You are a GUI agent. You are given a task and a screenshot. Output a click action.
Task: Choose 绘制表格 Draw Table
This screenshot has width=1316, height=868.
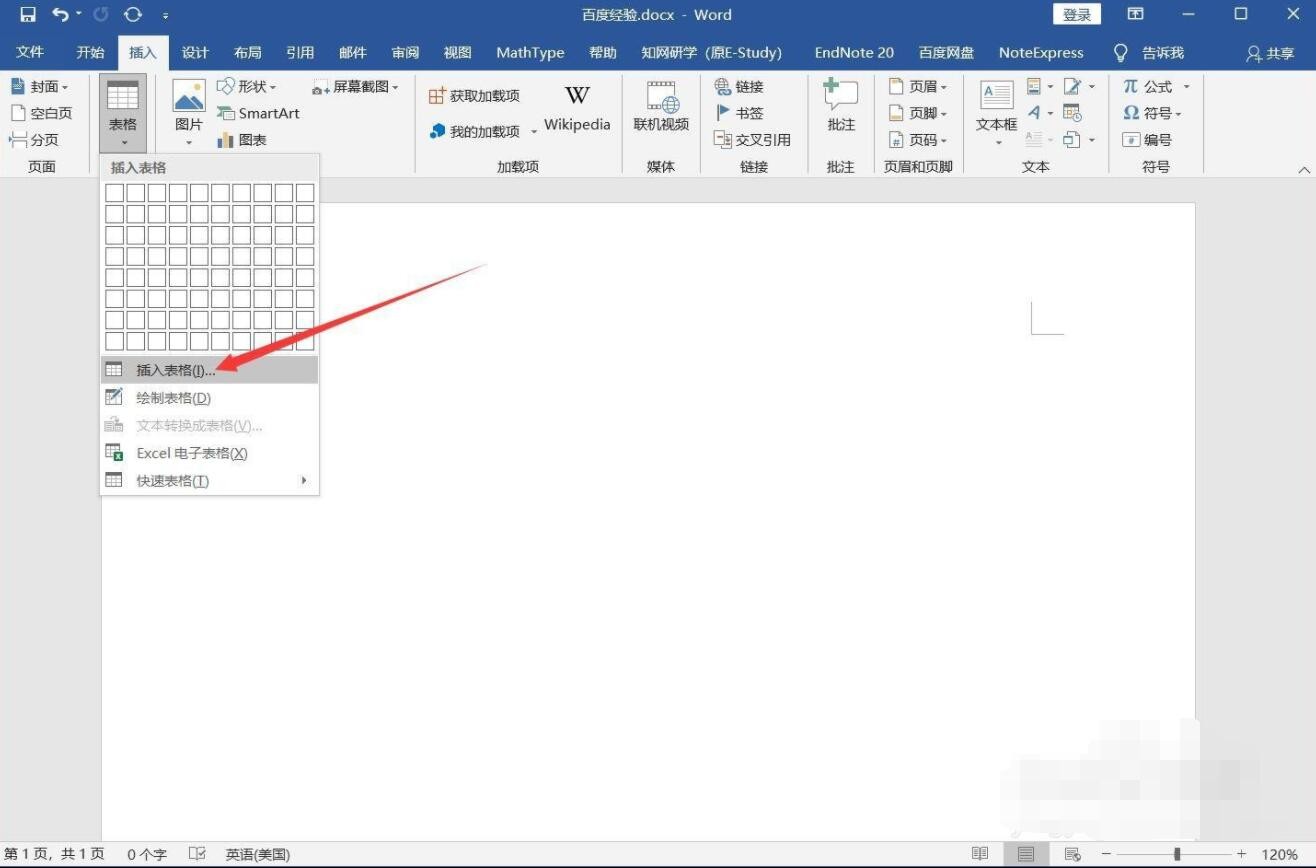click(x=209, y=398)
